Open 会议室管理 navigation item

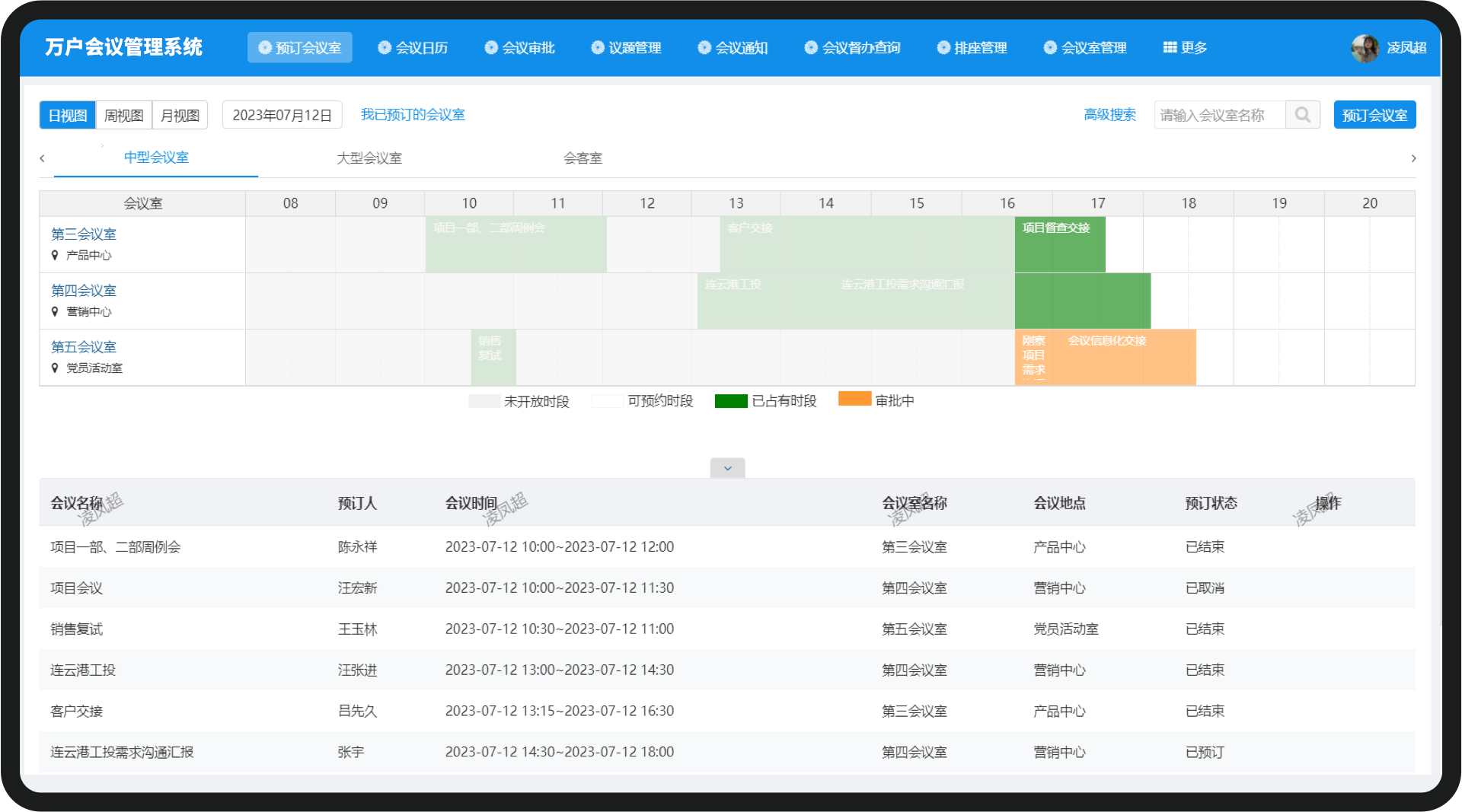tap(1085, 48)
